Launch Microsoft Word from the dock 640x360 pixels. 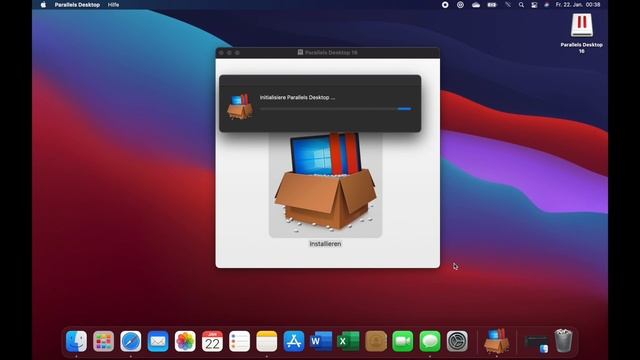(x=321, y=341)
